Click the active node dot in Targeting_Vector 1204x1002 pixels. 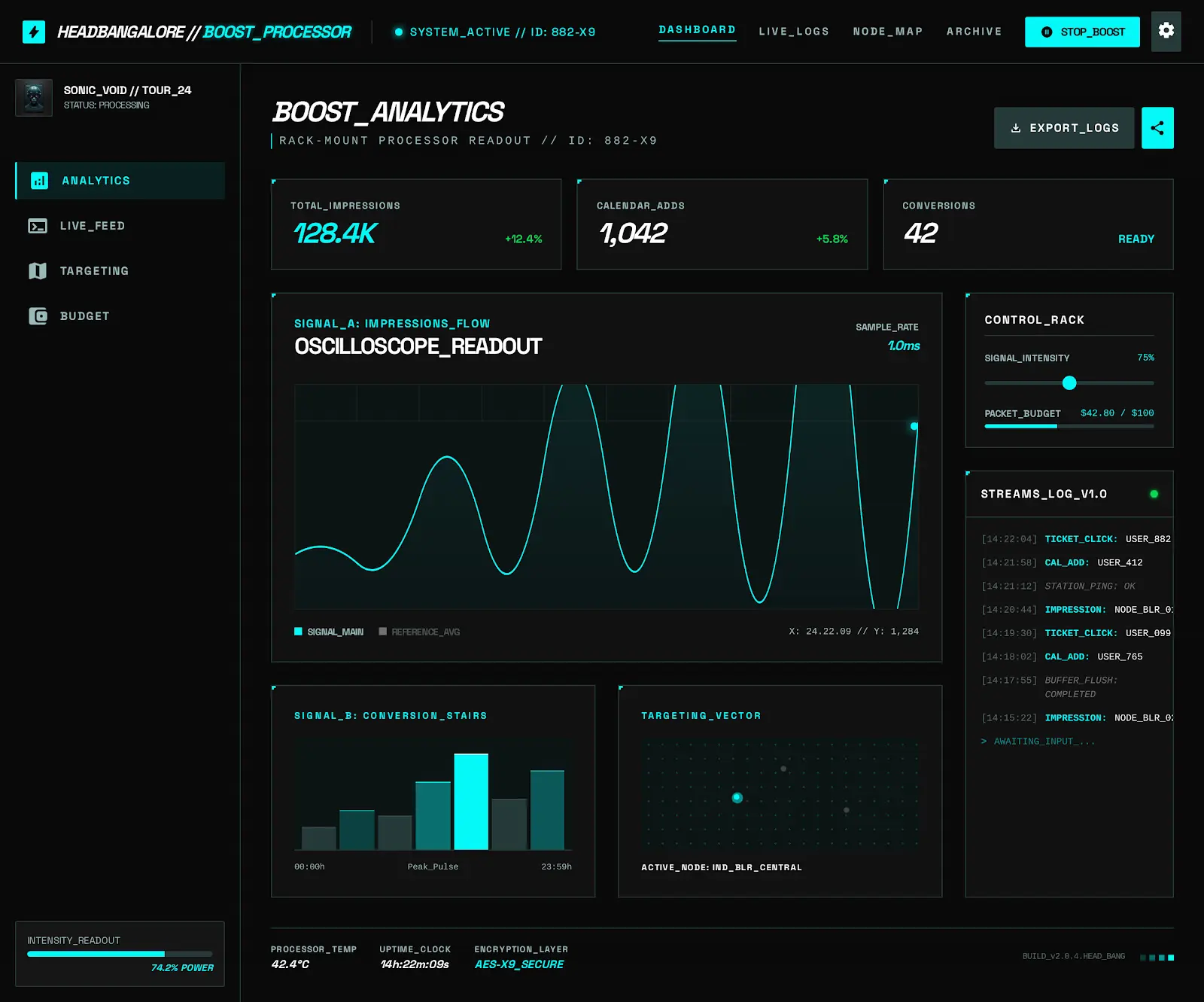[x=737, y=798]
